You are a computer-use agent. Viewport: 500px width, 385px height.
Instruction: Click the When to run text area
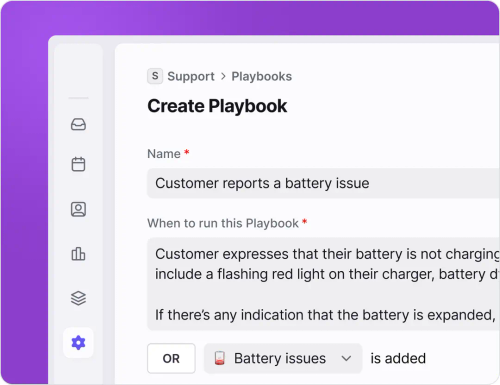323,284
